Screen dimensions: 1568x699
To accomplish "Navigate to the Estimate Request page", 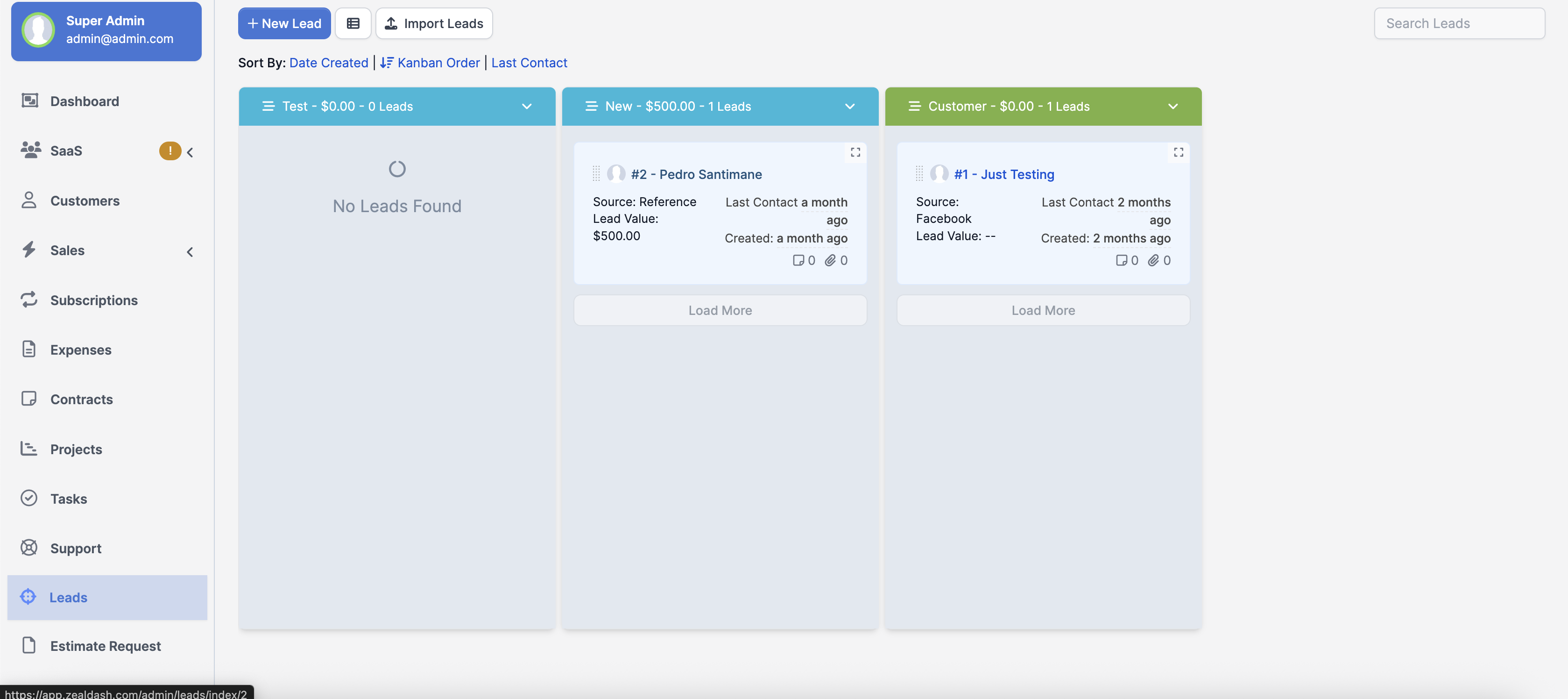I will [106, 646].
